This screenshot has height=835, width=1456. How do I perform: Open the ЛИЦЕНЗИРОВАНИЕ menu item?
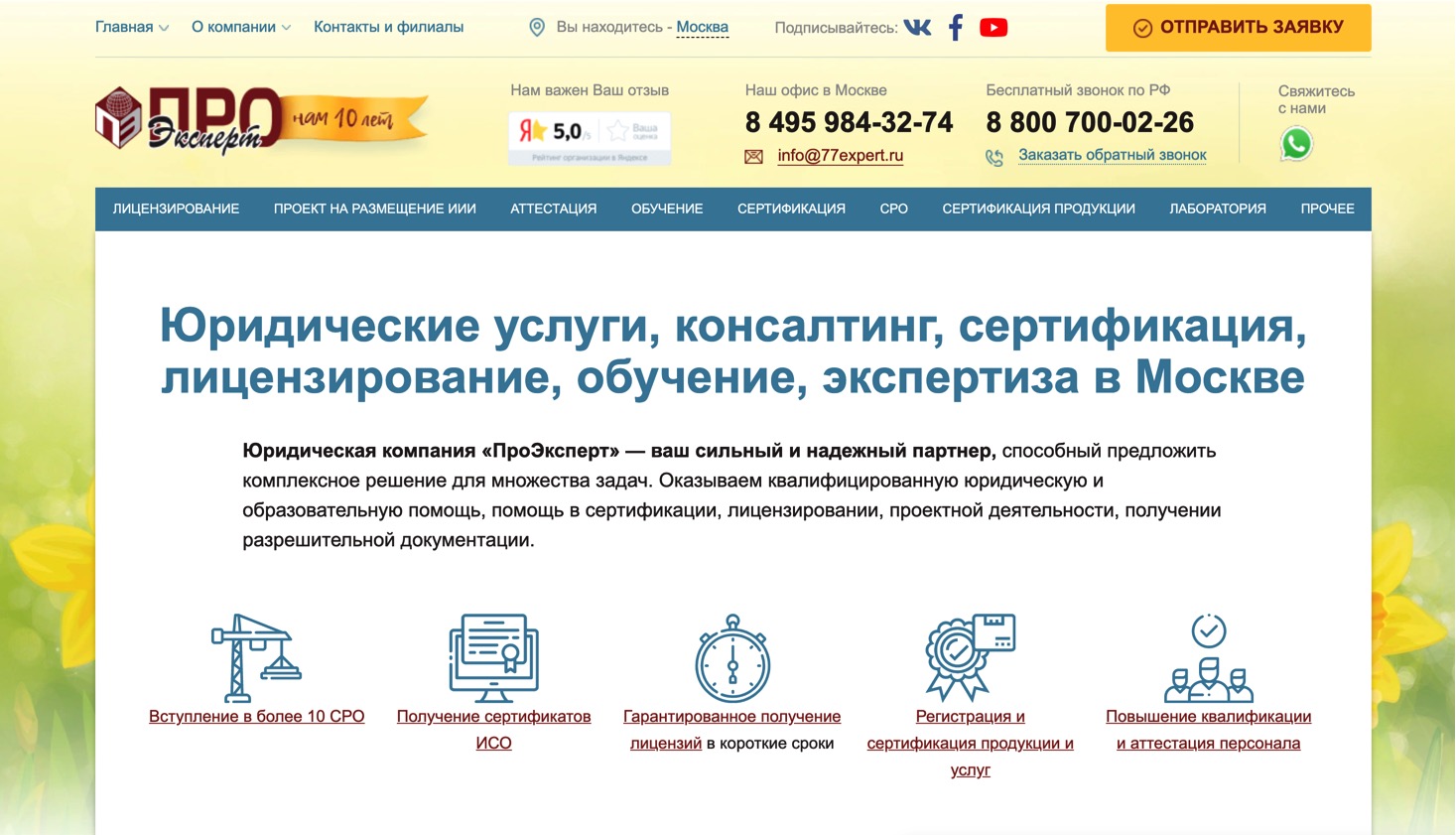(x=176, y=209)
